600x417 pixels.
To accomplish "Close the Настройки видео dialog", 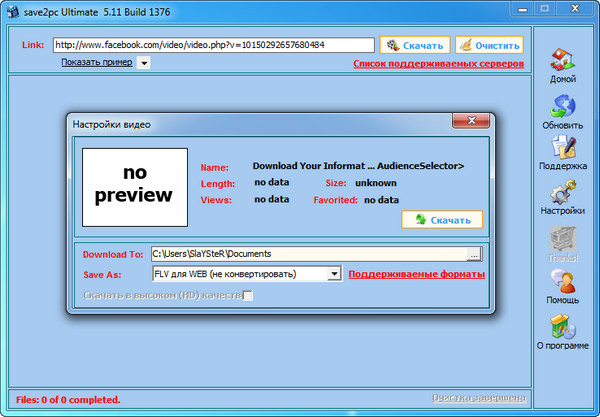I will (471, 121).
